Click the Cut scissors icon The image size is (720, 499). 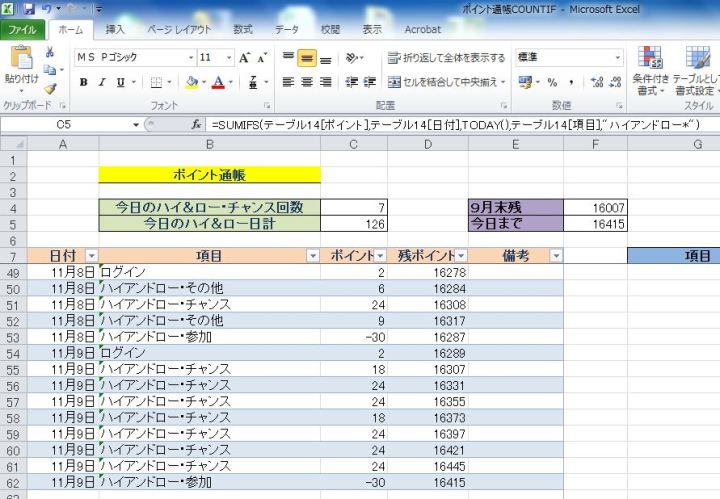pyautogui.click(x=50, y=52)
